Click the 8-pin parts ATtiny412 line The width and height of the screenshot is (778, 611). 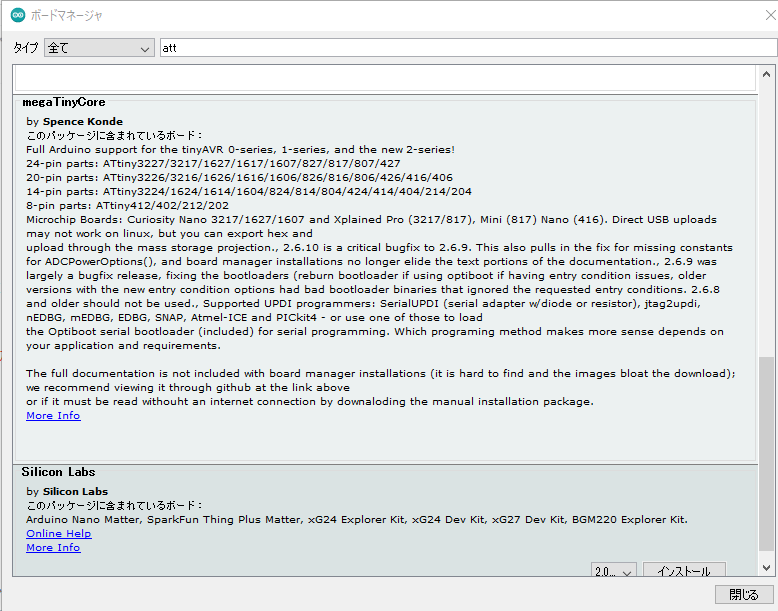pos(128,205)
